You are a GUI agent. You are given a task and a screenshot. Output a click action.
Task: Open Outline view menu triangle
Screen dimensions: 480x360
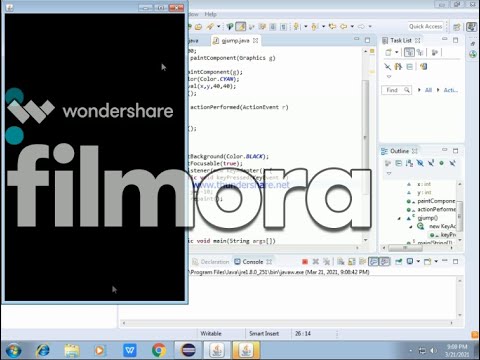point(388,174)
